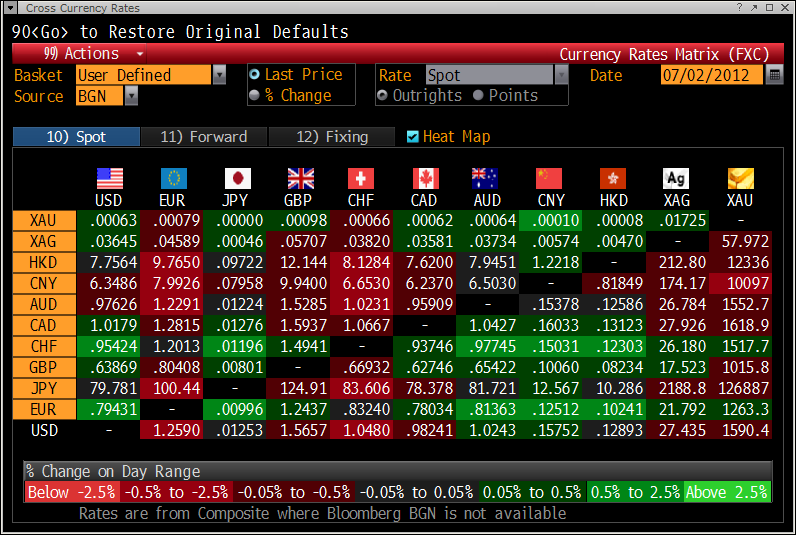Open the 12) Fixing tab
The height and width of the screenshot is (535, 796).
coord(332,137)
